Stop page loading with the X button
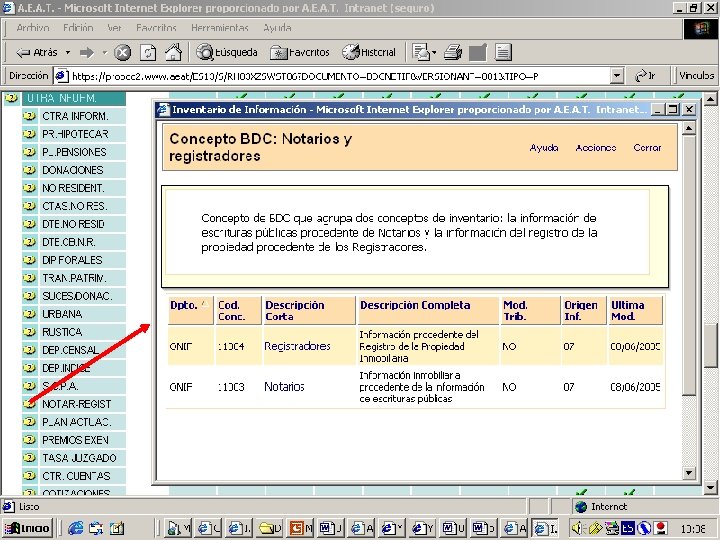 coord(122,53)
